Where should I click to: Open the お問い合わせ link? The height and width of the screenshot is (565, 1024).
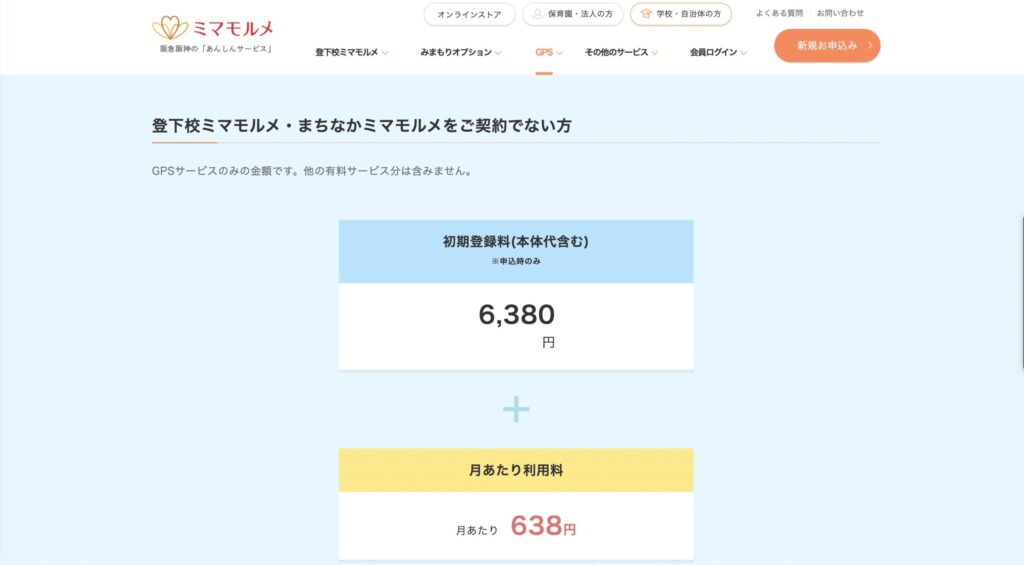click(x=840, y=13)
